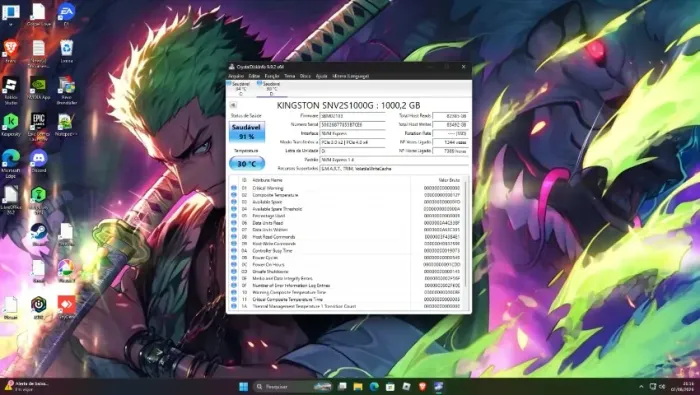Select the Revo Uninstaller desktop icon
The height and width of the screenshot is (395, 700).
point(67,90)
